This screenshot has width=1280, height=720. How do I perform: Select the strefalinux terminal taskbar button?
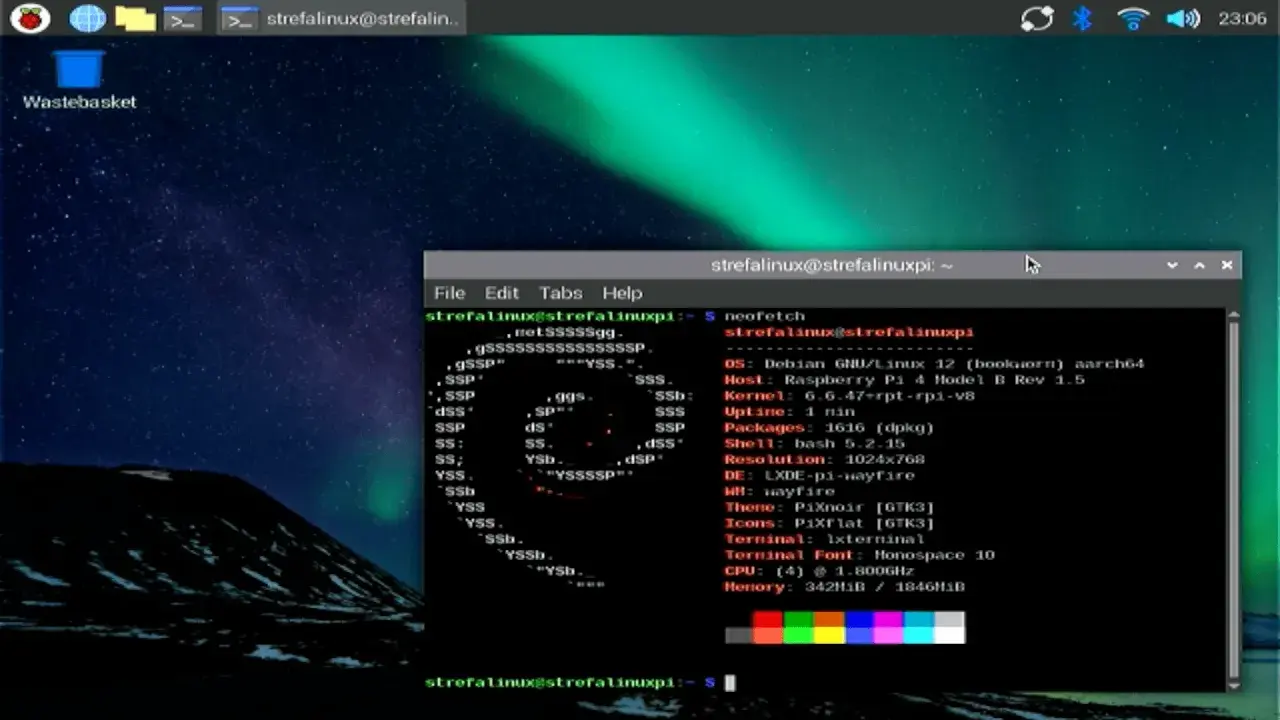[341, 18]
